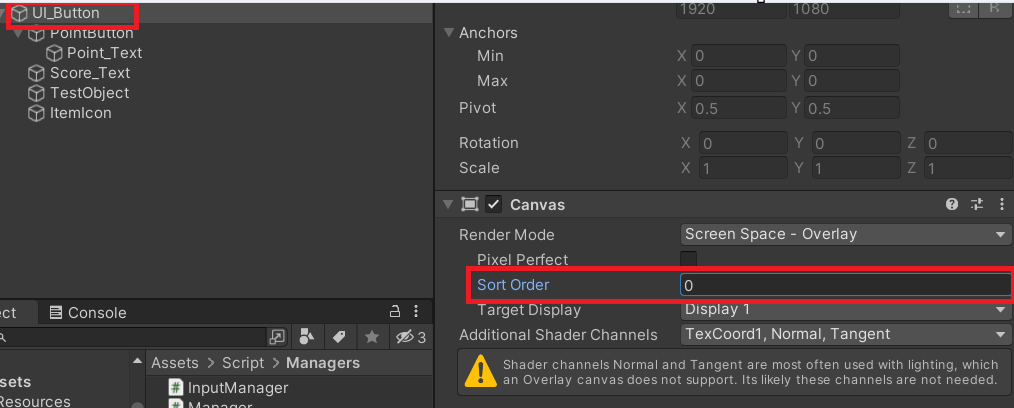
Task: Edit the Rotation X field
Action: pyautogui.click(x=742, y=143)
